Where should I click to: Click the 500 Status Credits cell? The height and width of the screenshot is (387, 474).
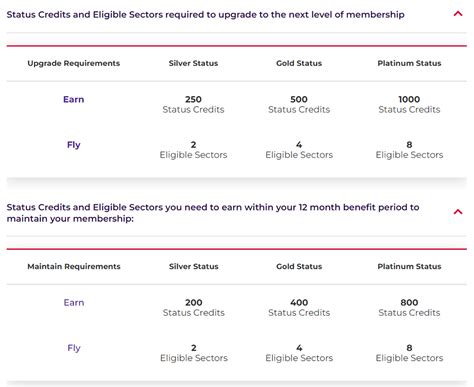point(299,104)
